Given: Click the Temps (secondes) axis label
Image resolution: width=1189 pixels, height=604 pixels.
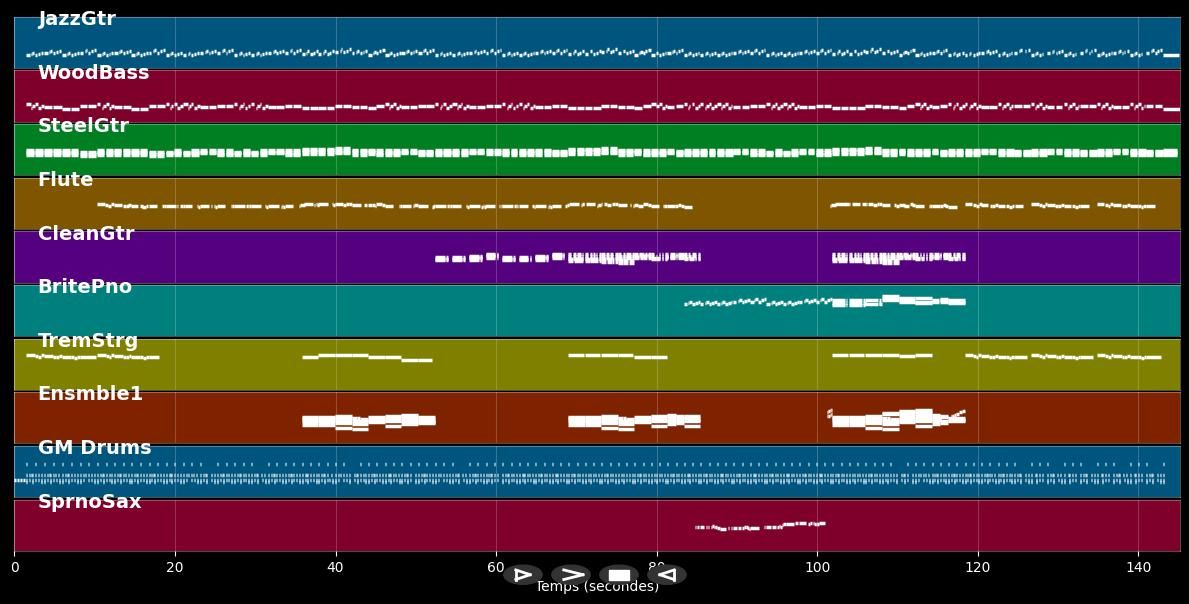Looking at the screenshot, I should (597, 587).
